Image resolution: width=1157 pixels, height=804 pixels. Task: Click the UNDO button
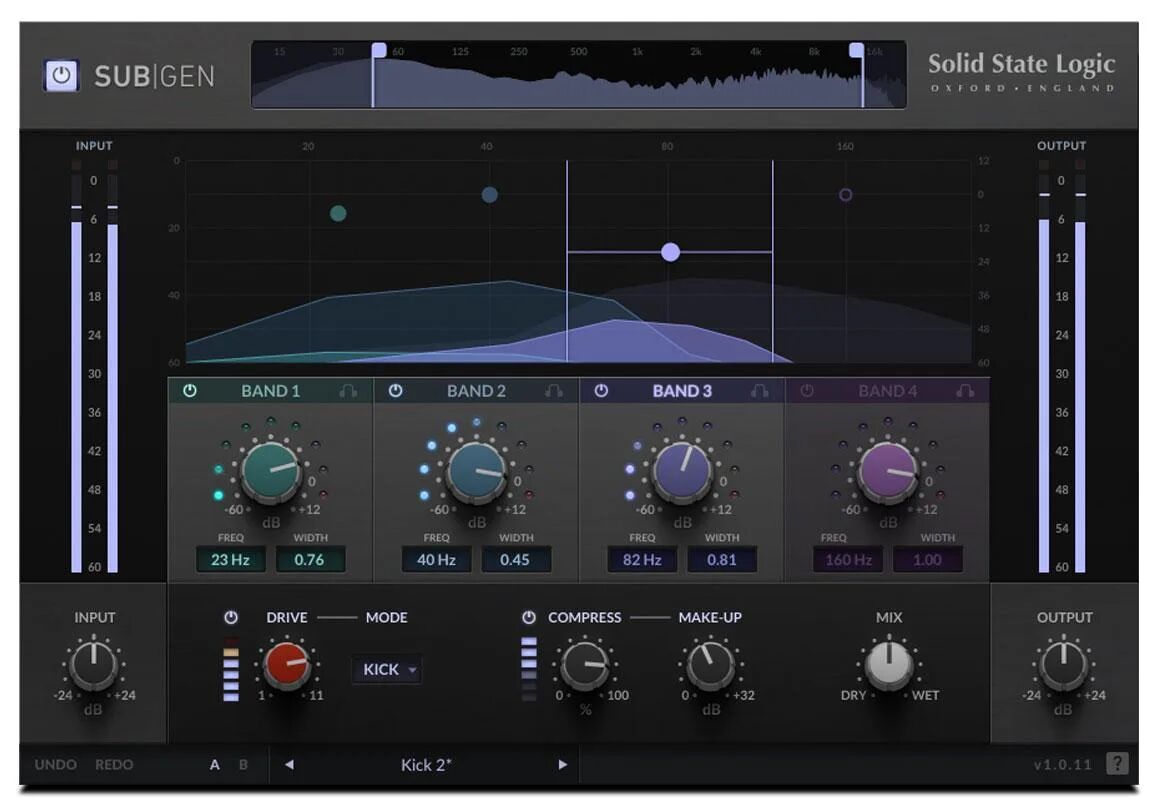55,764
